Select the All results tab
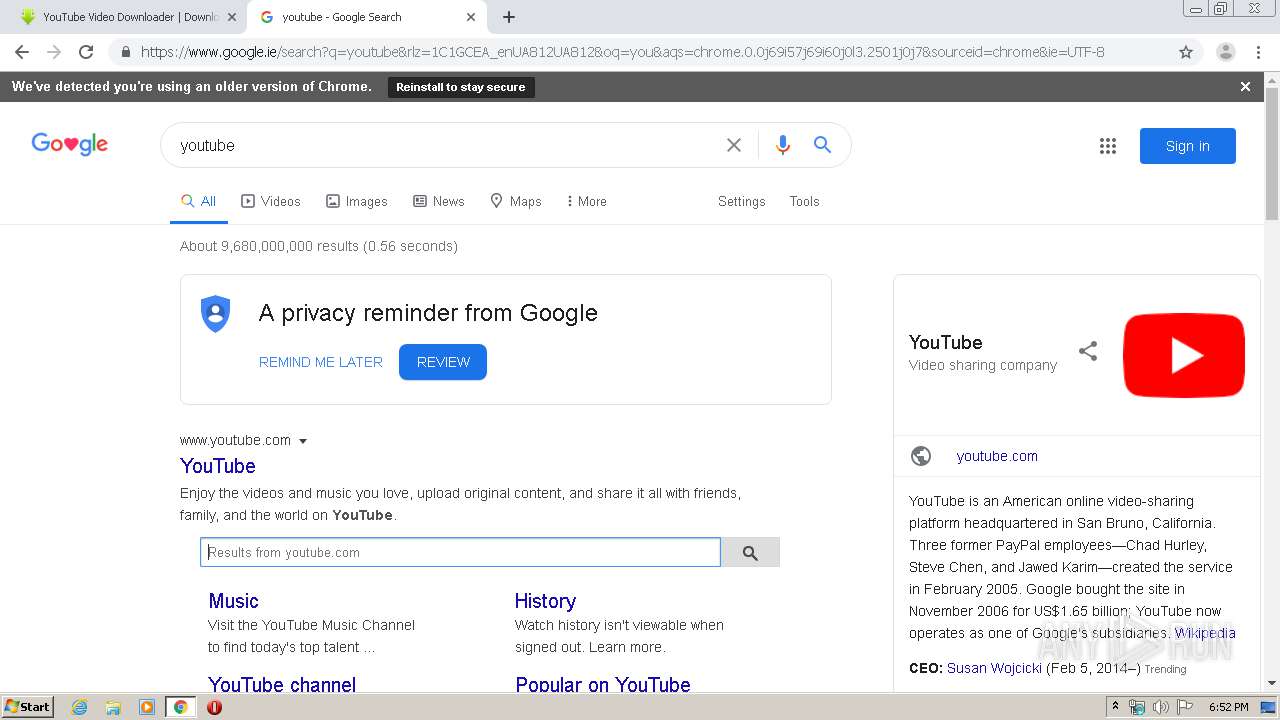This screenshot has height=720, width=1280. [198, 201]
